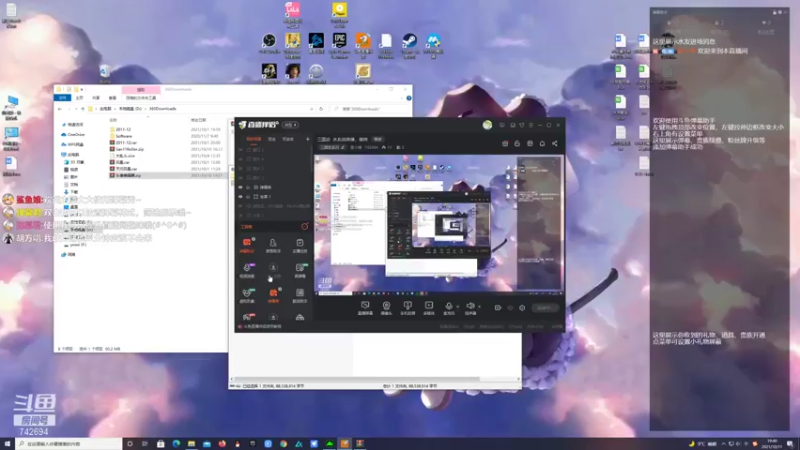Click the screen capture monitor icon in bottom toolbar

[x=365, y=306]
